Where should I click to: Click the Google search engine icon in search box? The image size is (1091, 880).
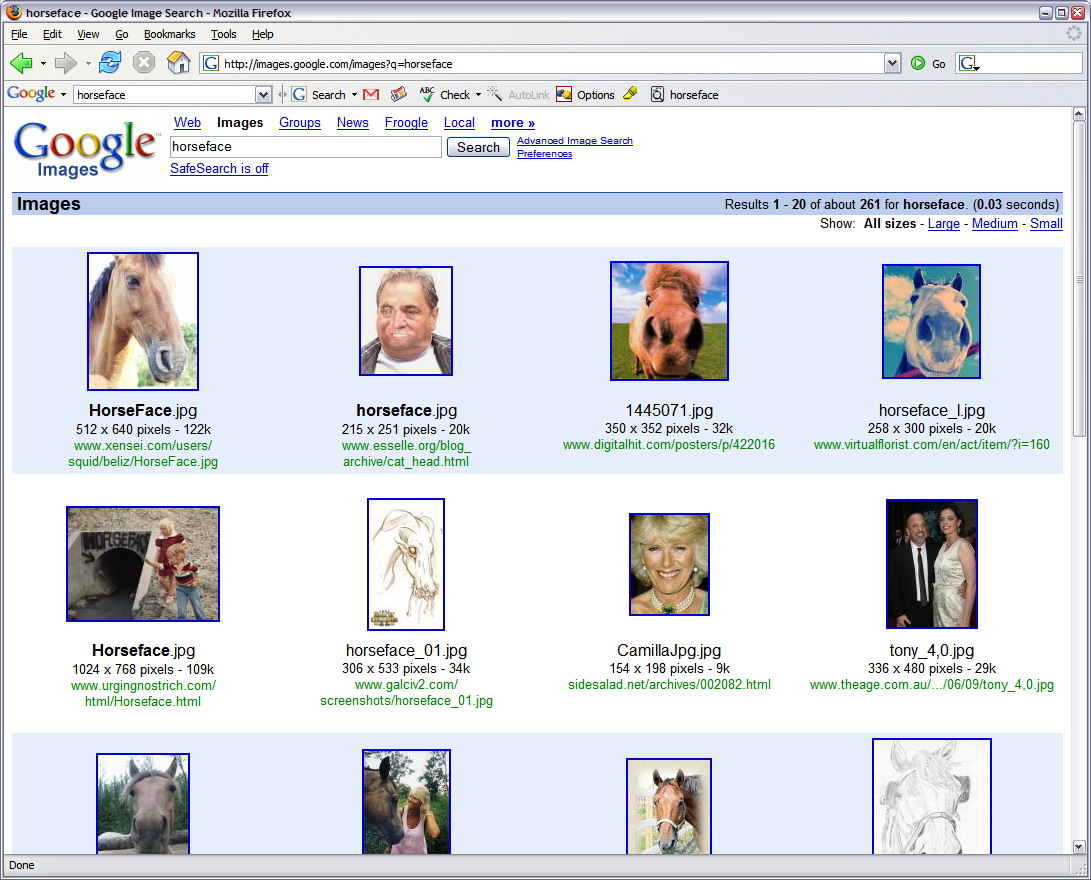[968, 63]
